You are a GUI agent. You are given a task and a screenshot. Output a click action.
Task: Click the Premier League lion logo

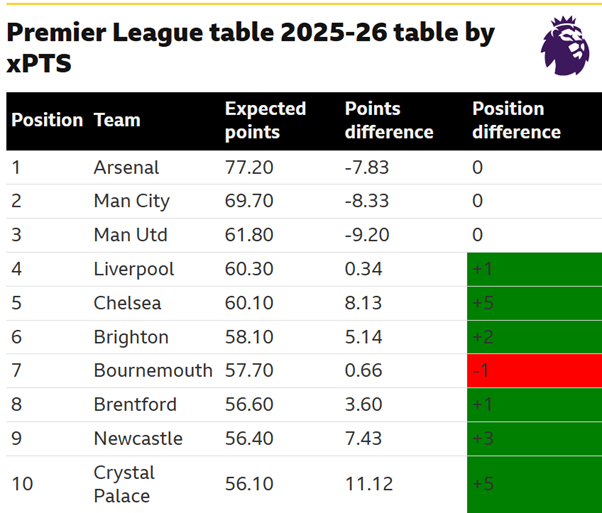tap(565, 46)
